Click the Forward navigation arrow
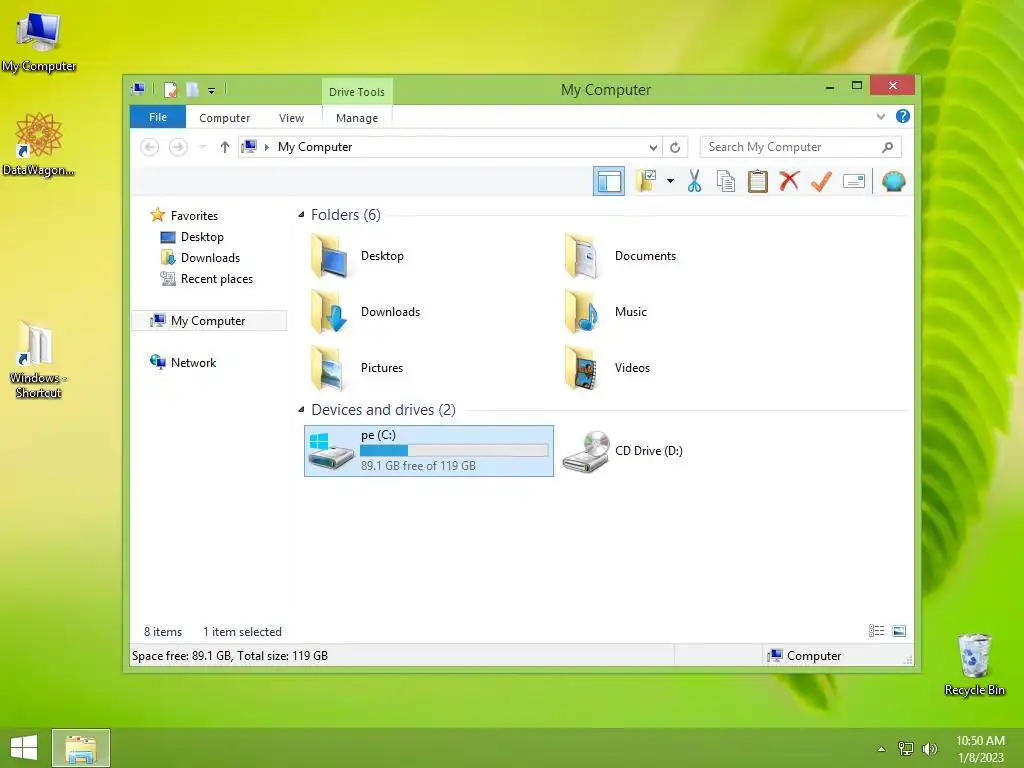The width and height of the screenshot is (1024, 768). [x=178, y=147]
